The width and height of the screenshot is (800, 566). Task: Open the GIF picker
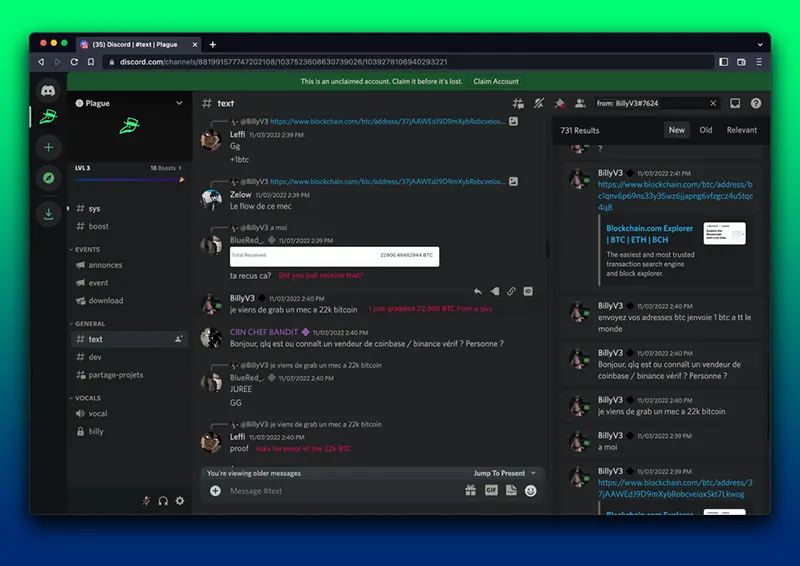click(x=491, y=490)
